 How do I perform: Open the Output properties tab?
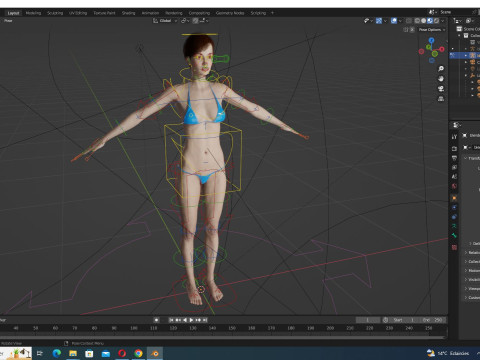coord(454,158)
